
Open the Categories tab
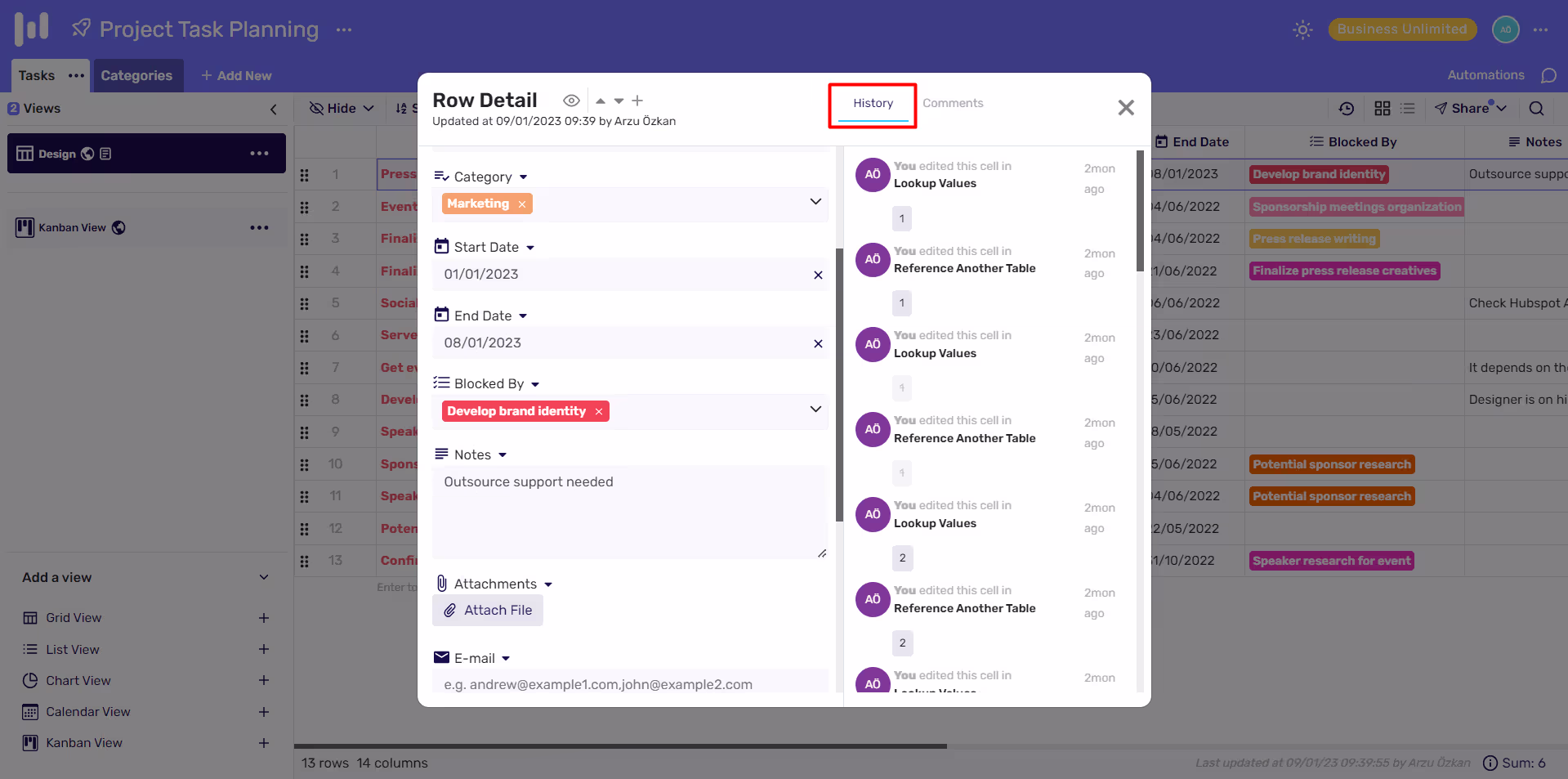coord(136,75)
